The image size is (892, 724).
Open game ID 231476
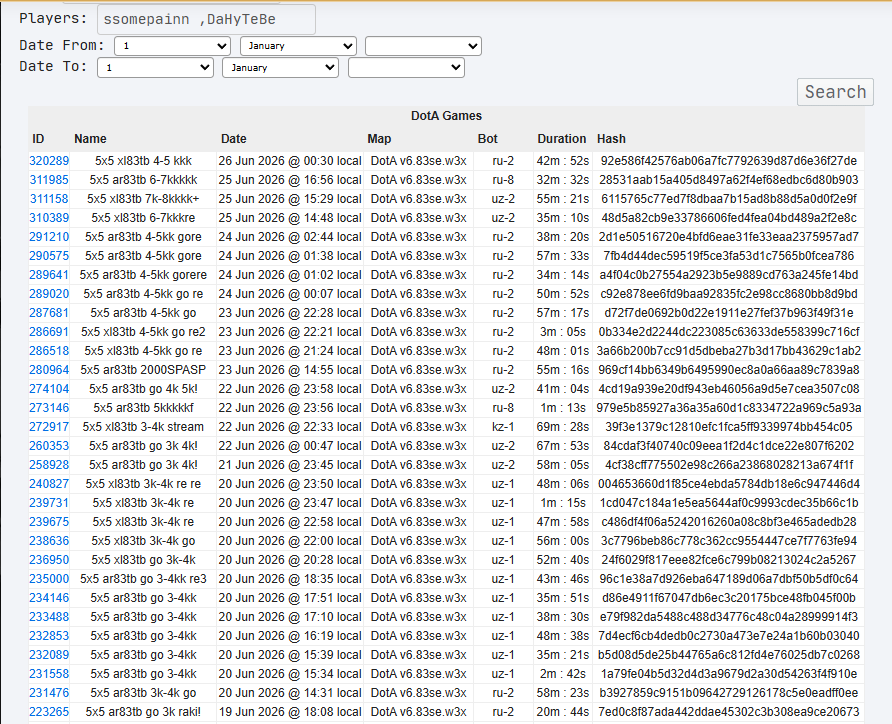[49, 693]
